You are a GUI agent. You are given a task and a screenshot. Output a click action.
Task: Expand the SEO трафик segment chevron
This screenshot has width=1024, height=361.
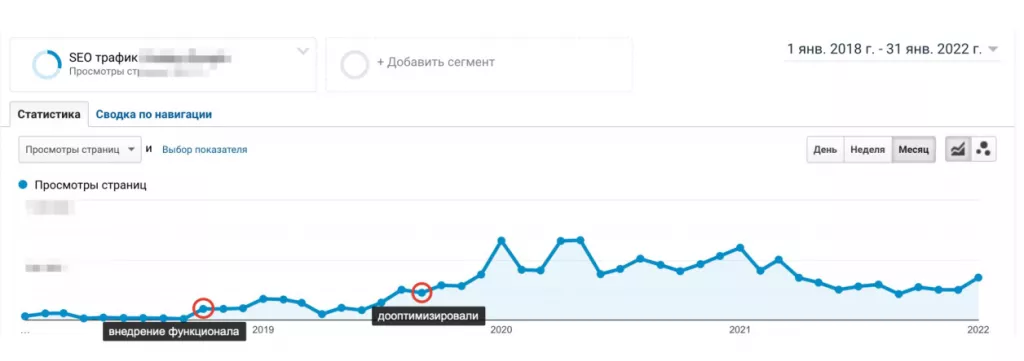click(303, 52)
